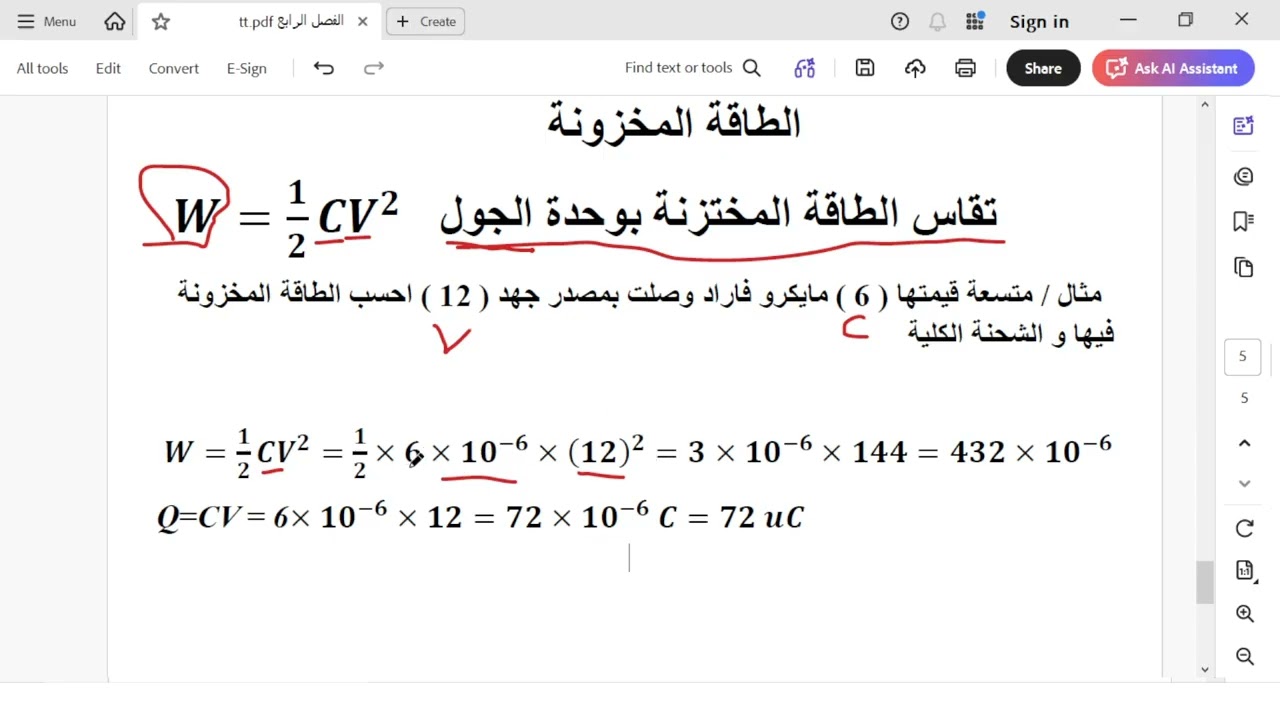Viewport: 1280px width, 720px height.
Task: Go to previous page with up chevron
Action: pos(1244,443)
